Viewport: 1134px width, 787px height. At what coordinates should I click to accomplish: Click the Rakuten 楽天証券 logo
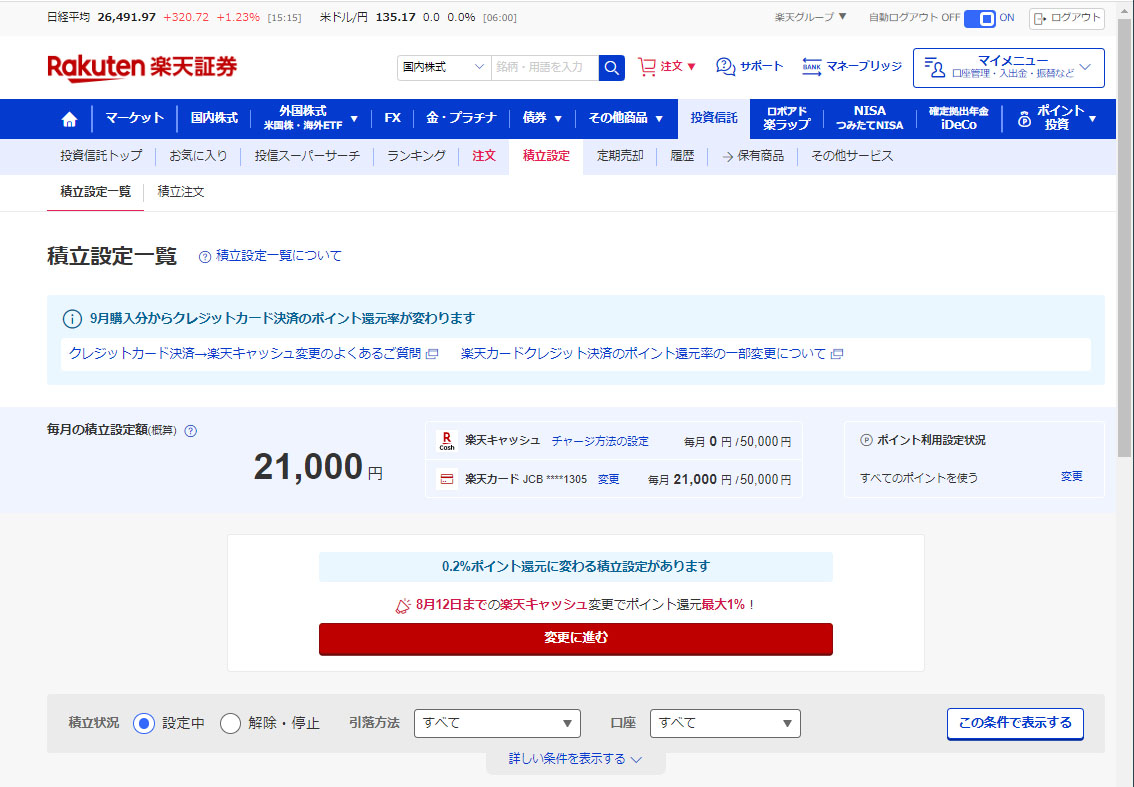[x=142, y=67]
